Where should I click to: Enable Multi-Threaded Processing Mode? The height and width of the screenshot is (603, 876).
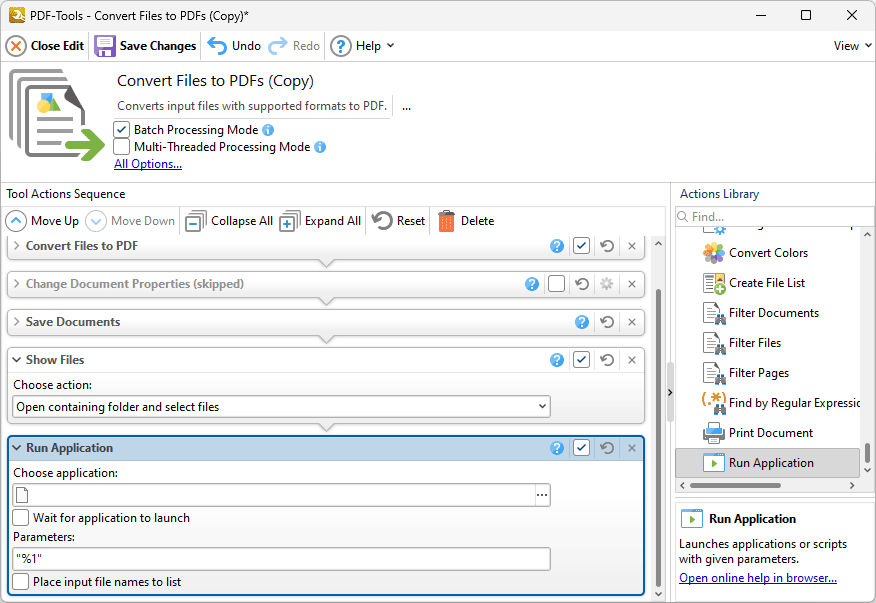pyautogui.click(x=122, y=147)
